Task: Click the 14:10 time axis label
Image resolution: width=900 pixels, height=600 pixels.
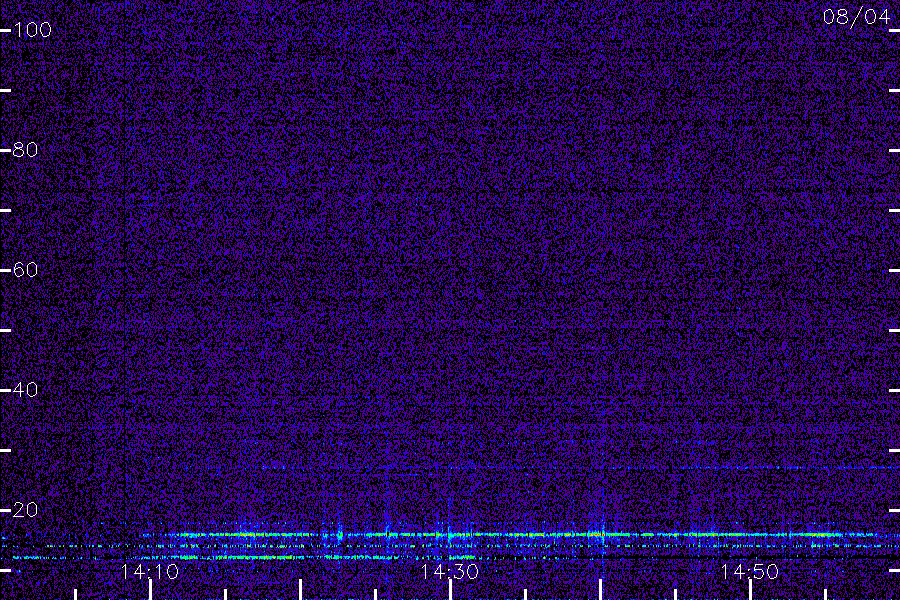Action: (x=150, y=572)
